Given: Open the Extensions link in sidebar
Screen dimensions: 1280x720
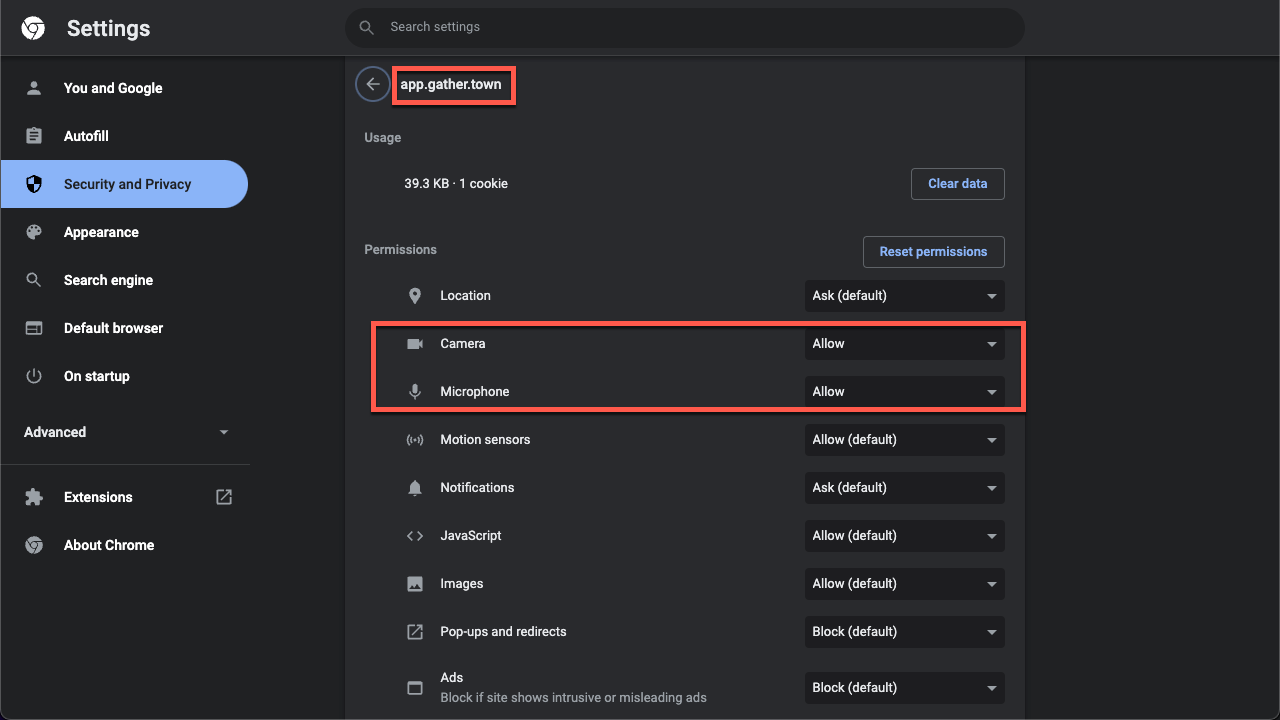Looking at the screenshot, I should pos(124,497).
